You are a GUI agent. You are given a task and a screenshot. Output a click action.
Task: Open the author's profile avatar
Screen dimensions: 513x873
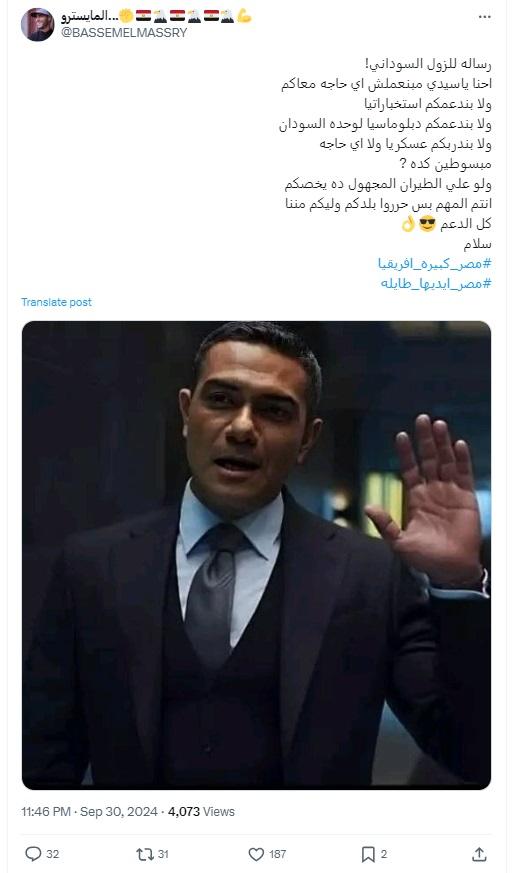[37, 24]
